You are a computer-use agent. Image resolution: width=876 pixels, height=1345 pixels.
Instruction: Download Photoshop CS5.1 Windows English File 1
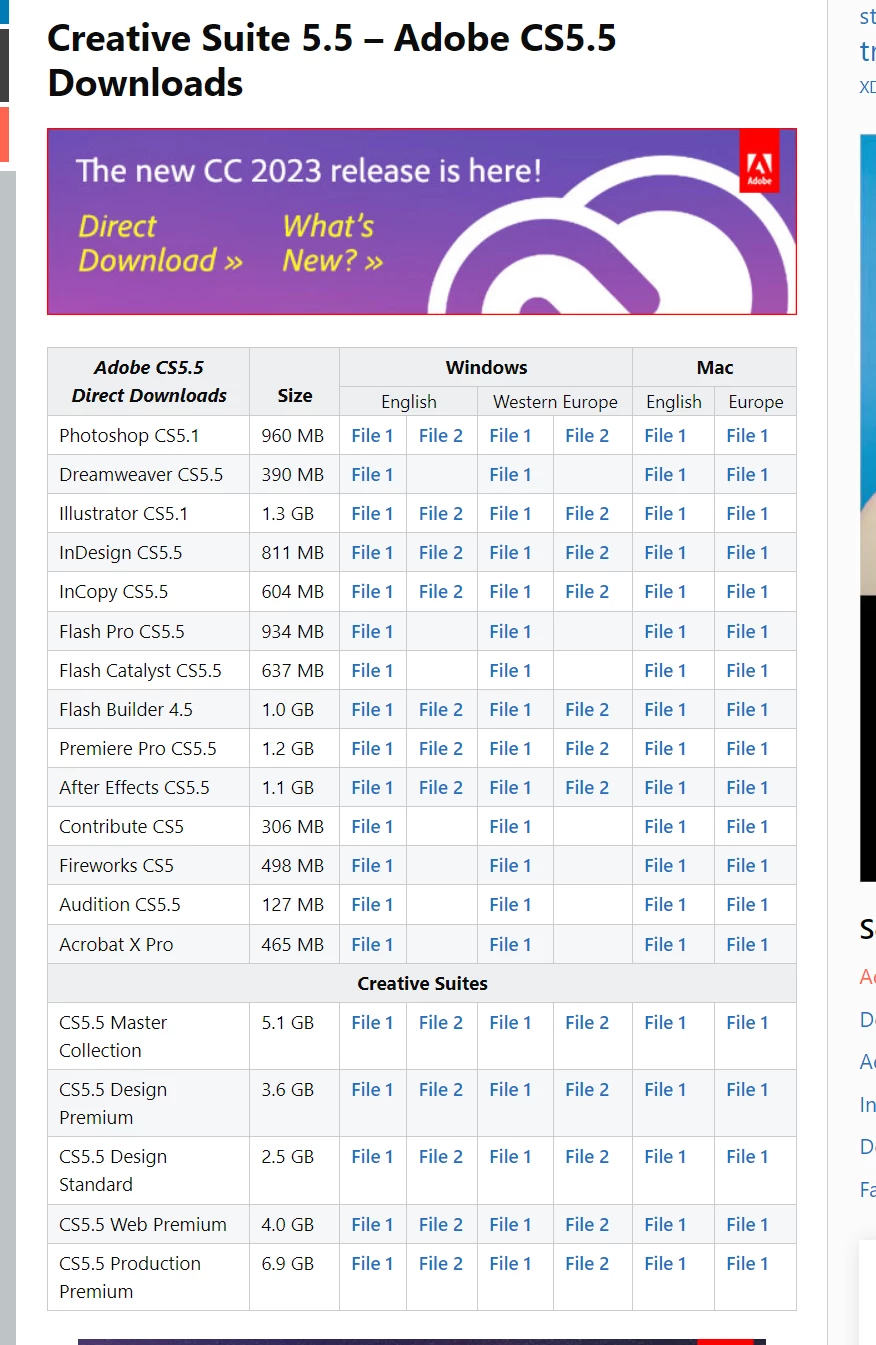372,435
